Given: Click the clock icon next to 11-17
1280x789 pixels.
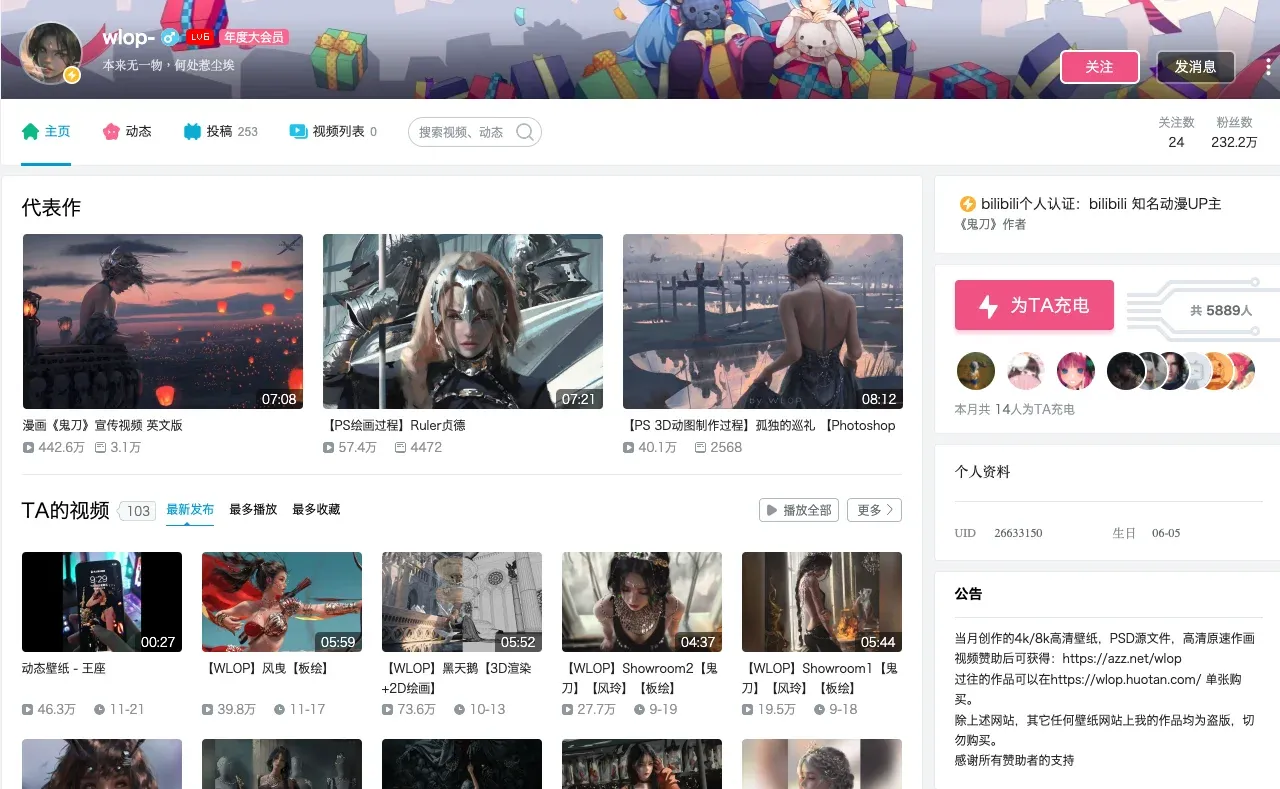Looking at the screenshot, I should pyautogui.click(x=279, y=710).
